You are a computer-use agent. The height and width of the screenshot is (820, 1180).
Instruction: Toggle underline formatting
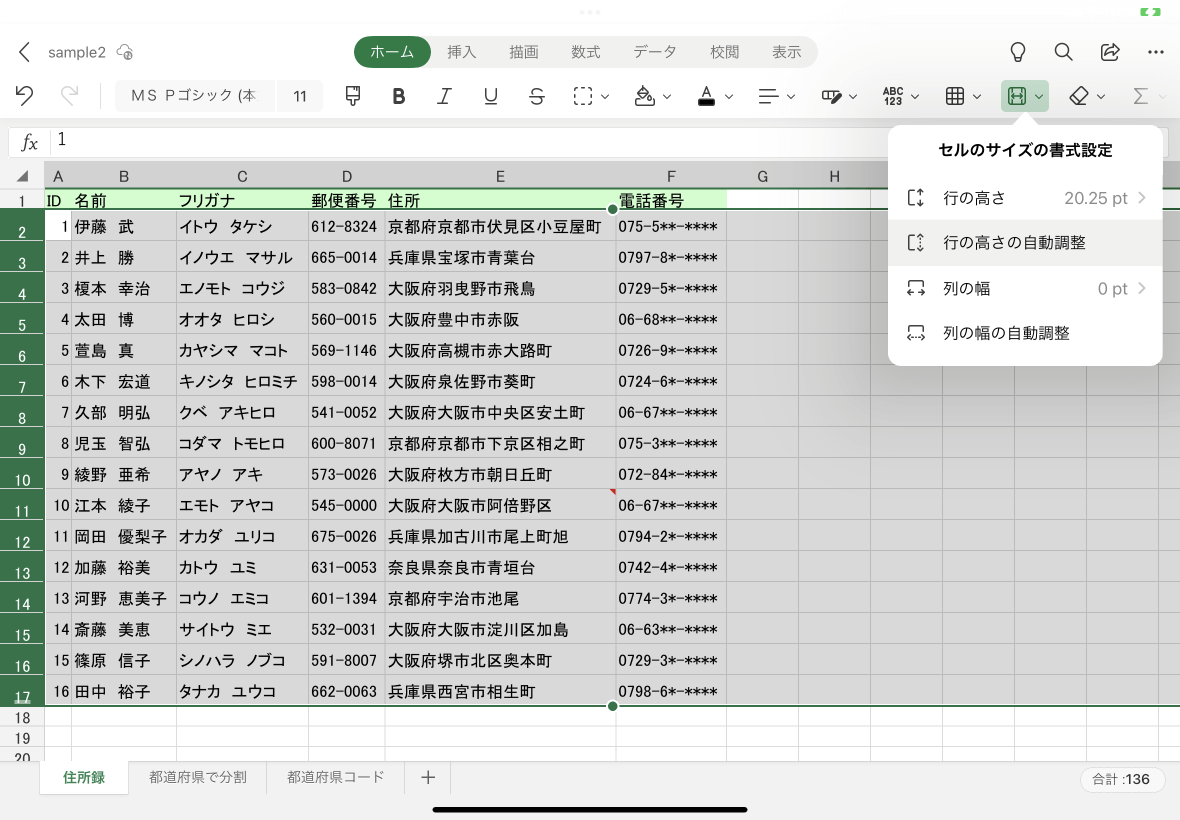click(490, 96)
